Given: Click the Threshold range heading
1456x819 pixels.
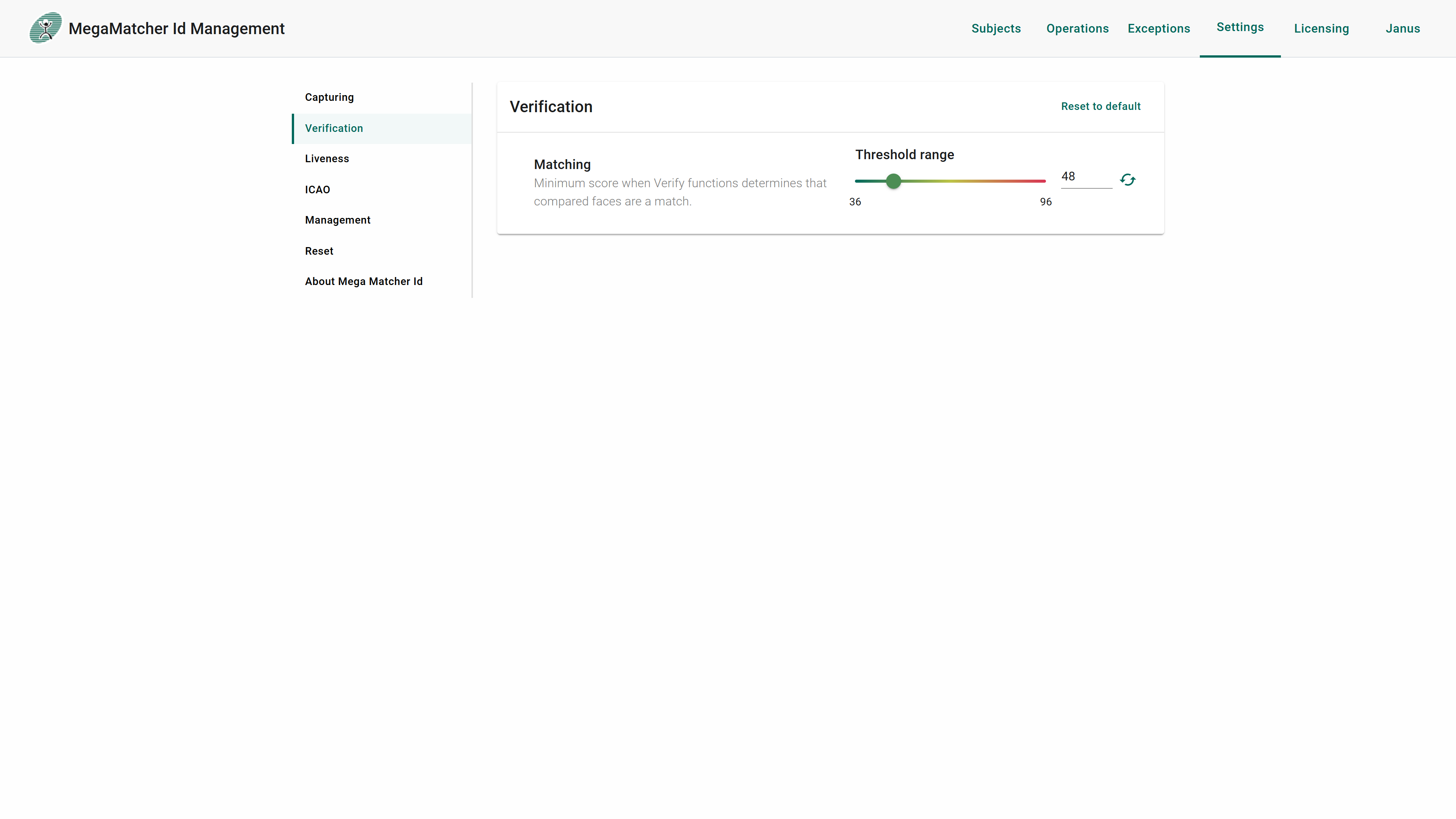Looking at the screenshot, I should point(904,155).
